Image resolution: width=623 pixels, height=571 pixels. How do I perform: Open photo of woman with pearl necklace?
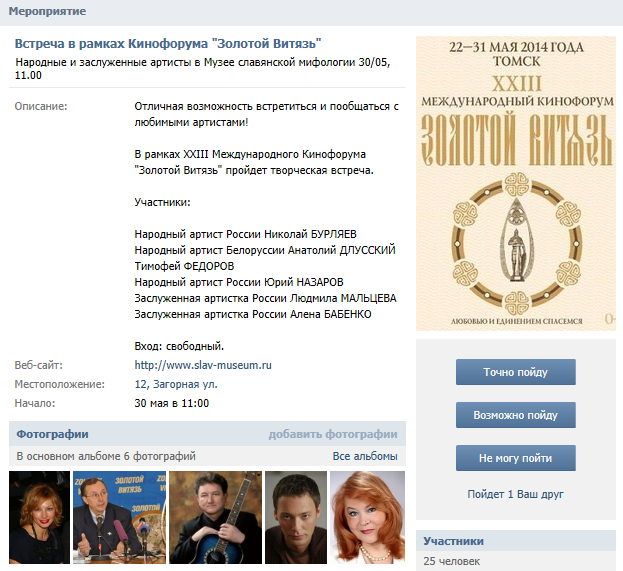[368, 517]
